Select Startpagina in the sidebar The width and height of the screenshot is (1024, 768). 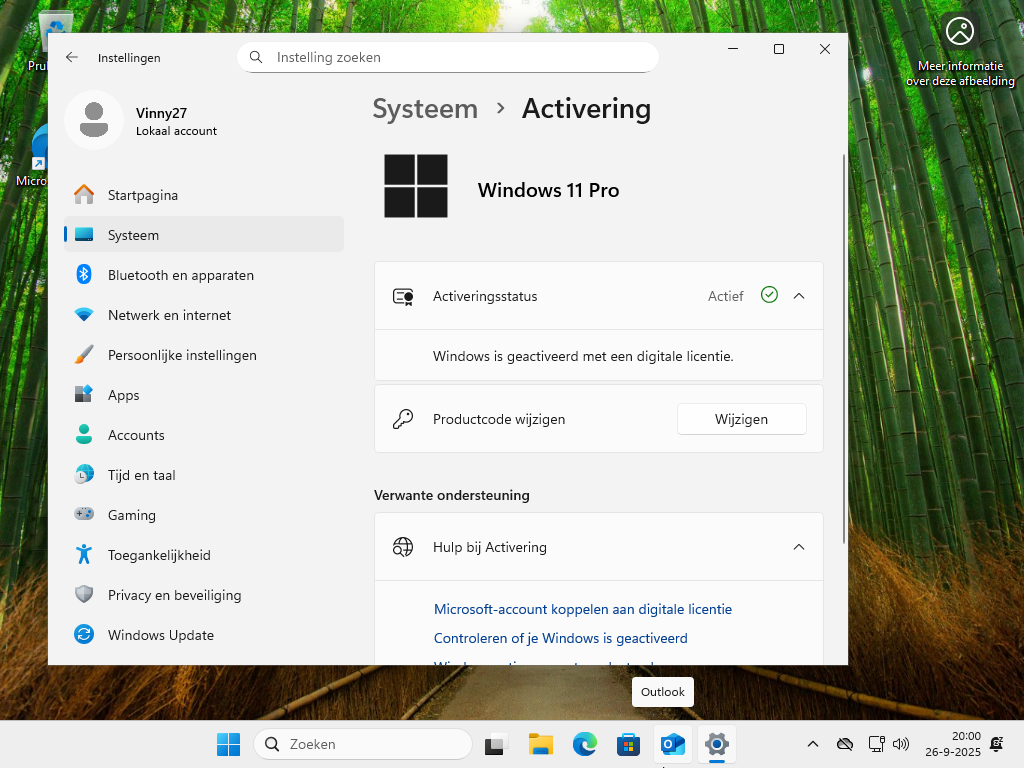[204, 195]
